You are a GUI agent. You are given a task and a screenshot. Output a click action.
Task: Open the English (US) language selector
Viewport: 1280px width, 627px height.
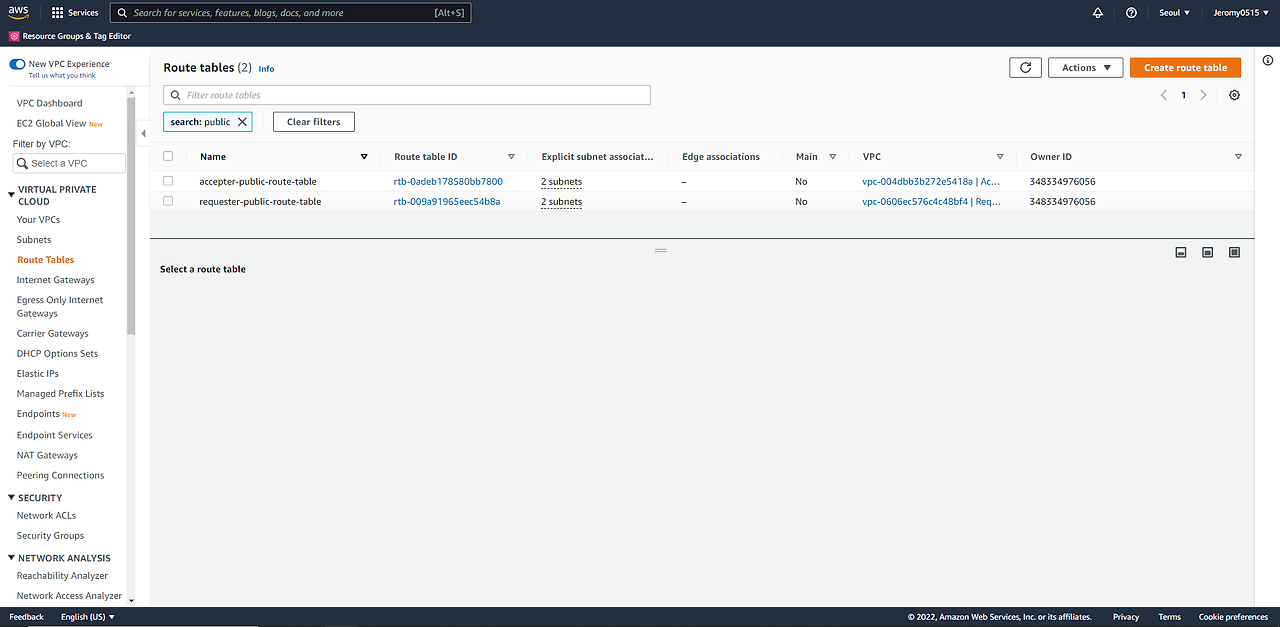pyautogui.click(x=88, y=617)
